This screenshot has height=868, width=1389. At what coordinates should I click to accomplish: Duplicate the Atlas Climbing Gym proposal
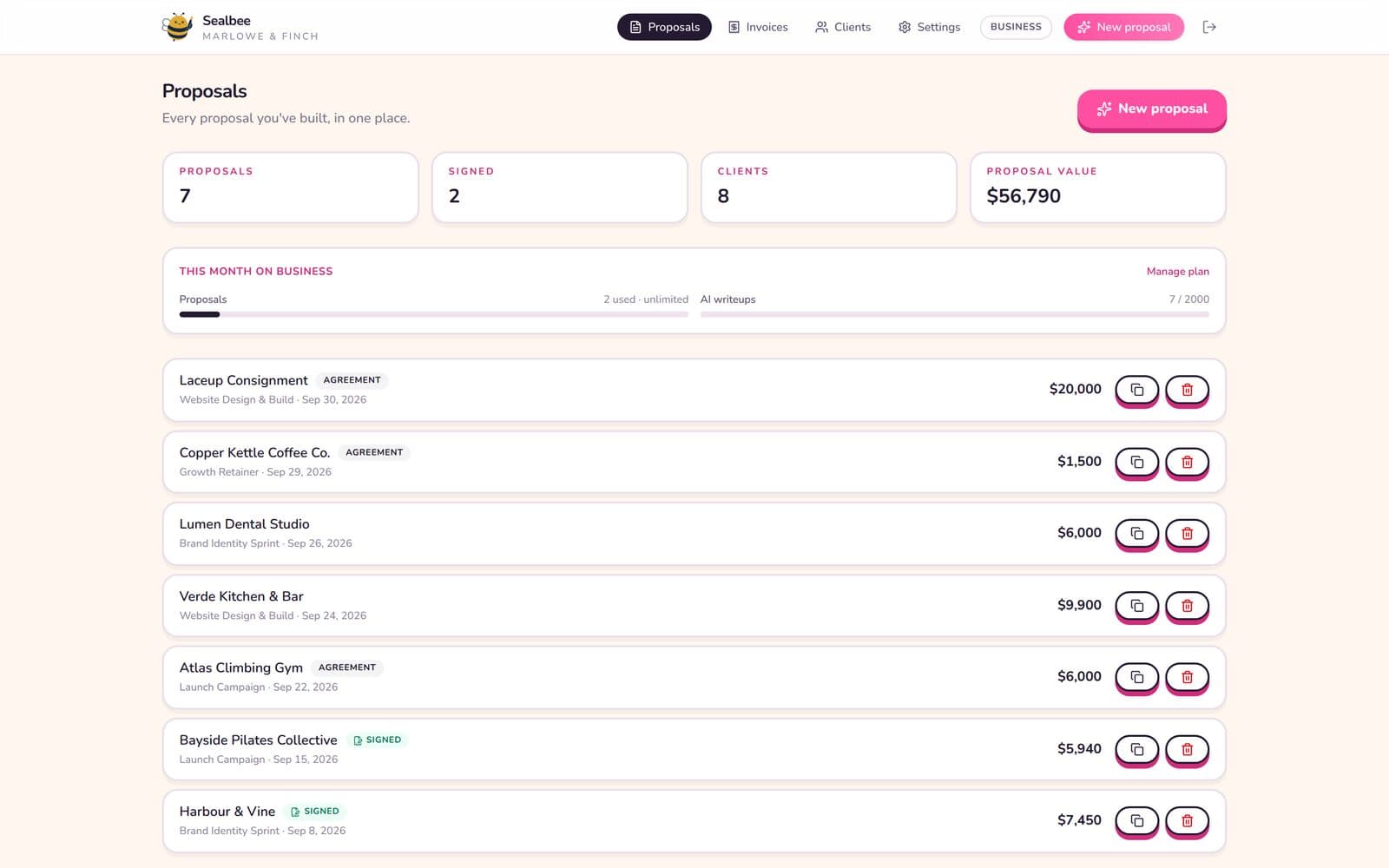click(1136, 677)
